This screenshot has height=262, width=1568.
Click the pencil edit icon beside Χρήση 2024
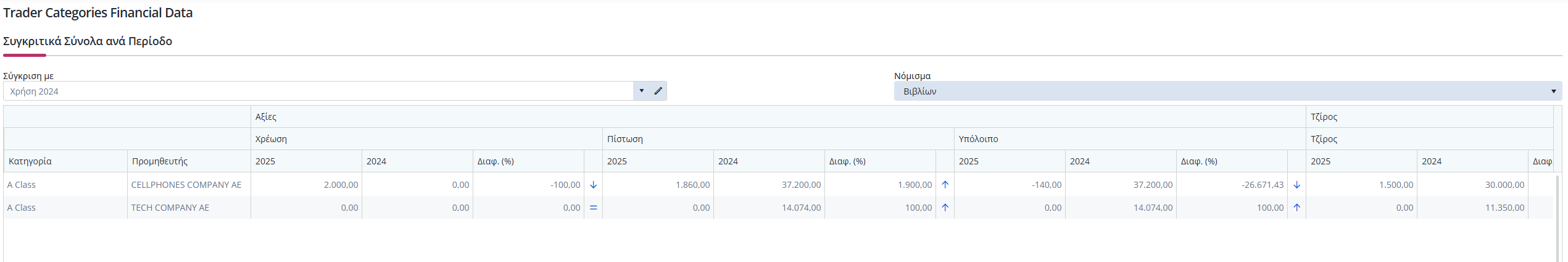coord(658,91)
